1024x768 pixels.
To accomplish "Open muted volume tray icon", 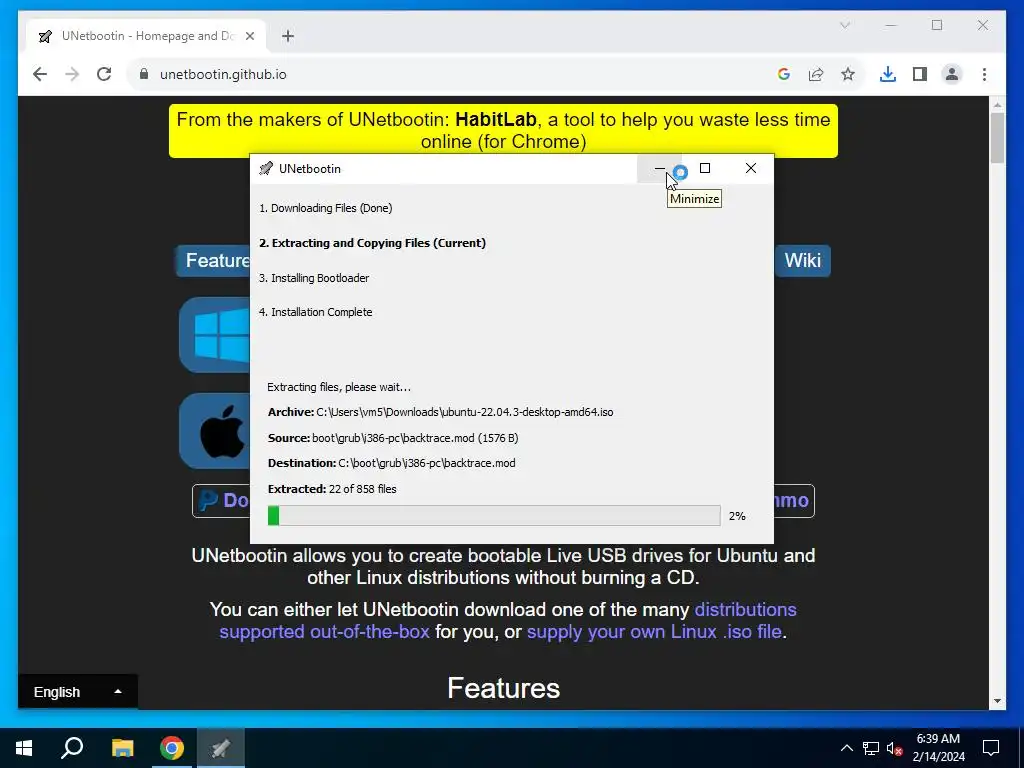I will tap(895, 748).
